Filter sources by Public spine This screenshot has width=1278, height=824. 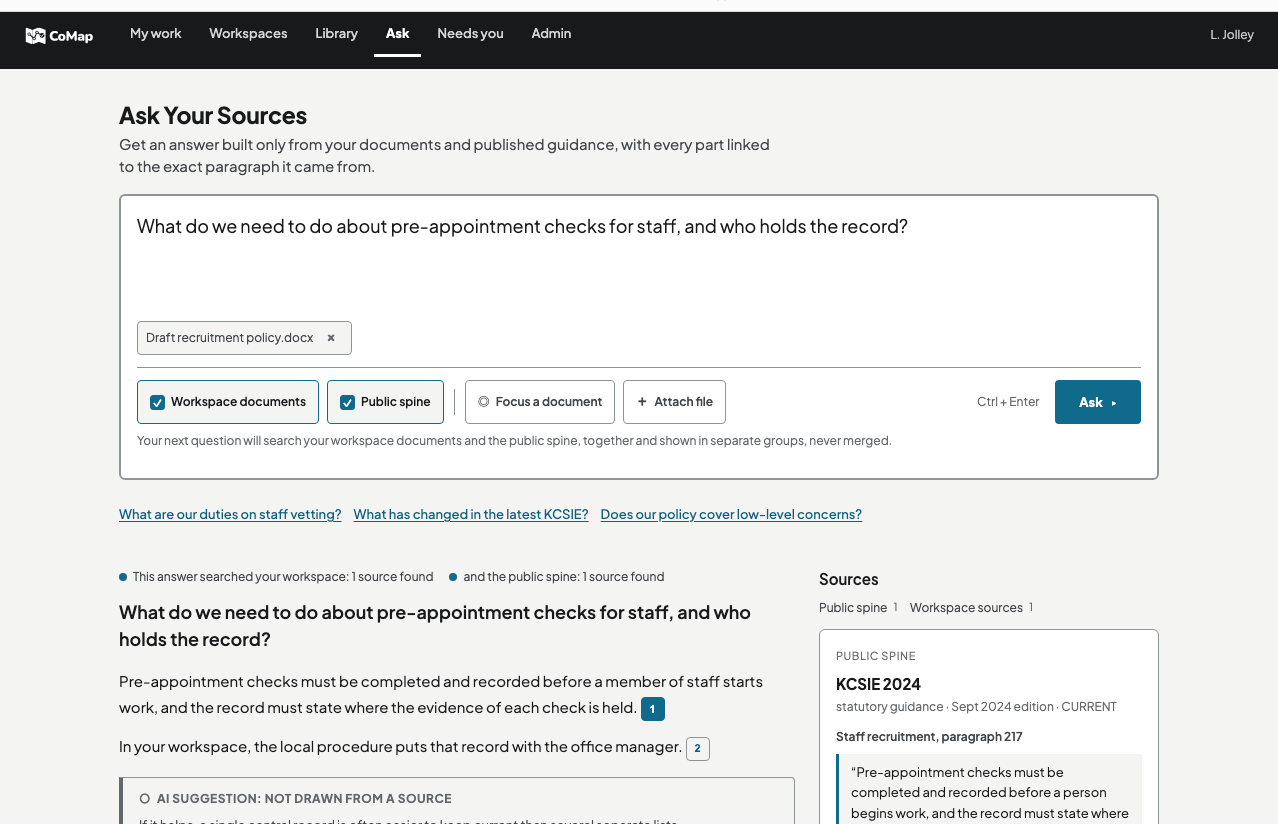(x=858, y=608)
